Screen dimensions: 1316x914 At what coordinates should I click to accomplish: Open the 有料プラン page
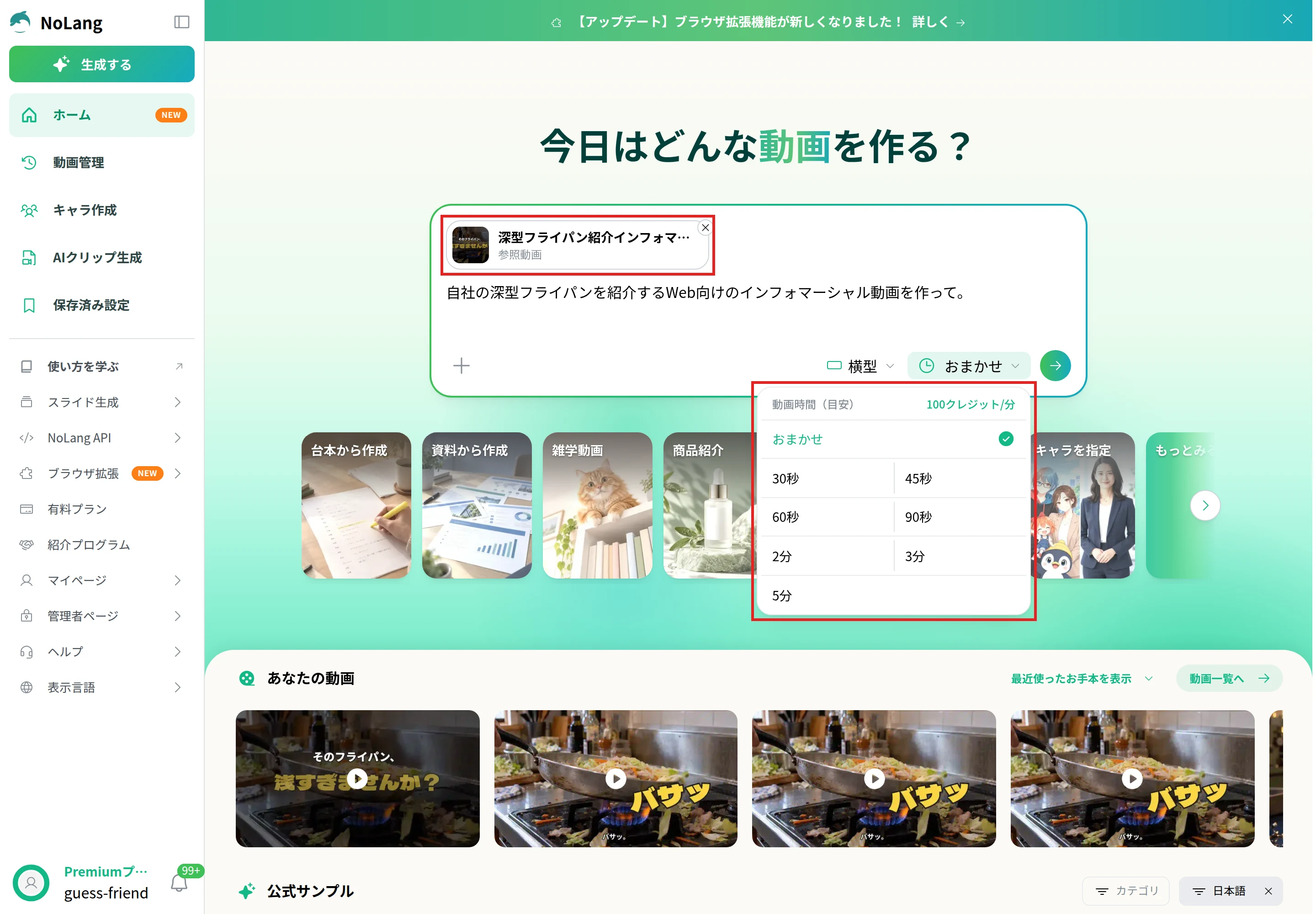point(102,509)
